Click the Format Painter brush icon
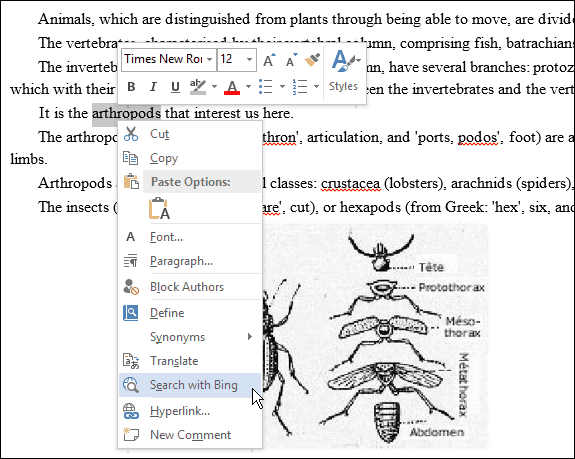The image size is (575, 459). click(312, 59)
